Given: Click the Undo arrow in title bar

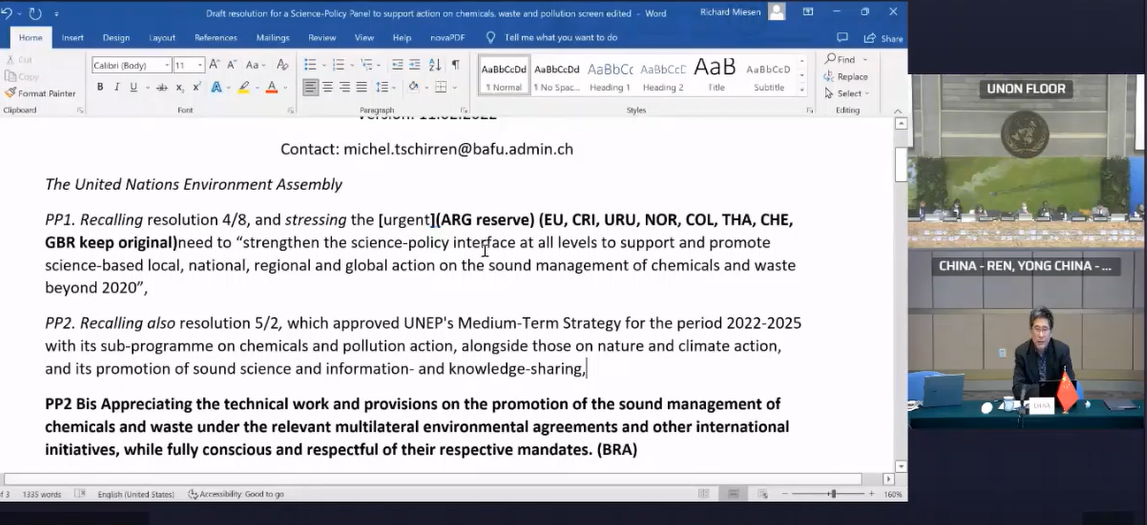Looking at the screenshot, I should (8, 13).
